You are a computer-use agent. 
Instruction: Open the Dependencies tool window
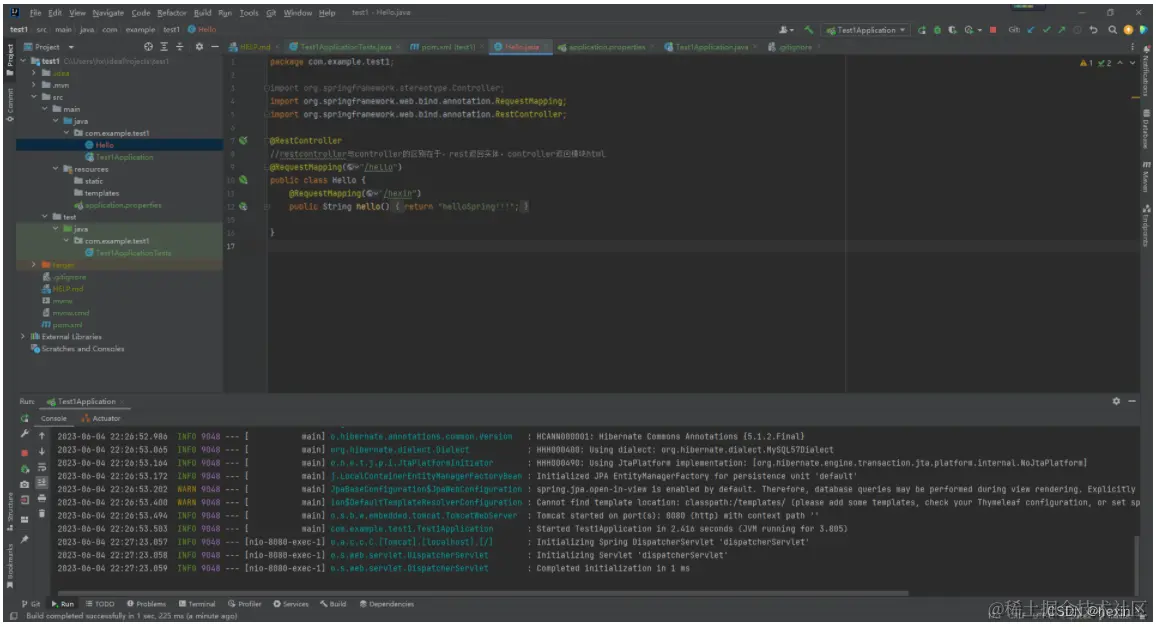click(386, 603)
